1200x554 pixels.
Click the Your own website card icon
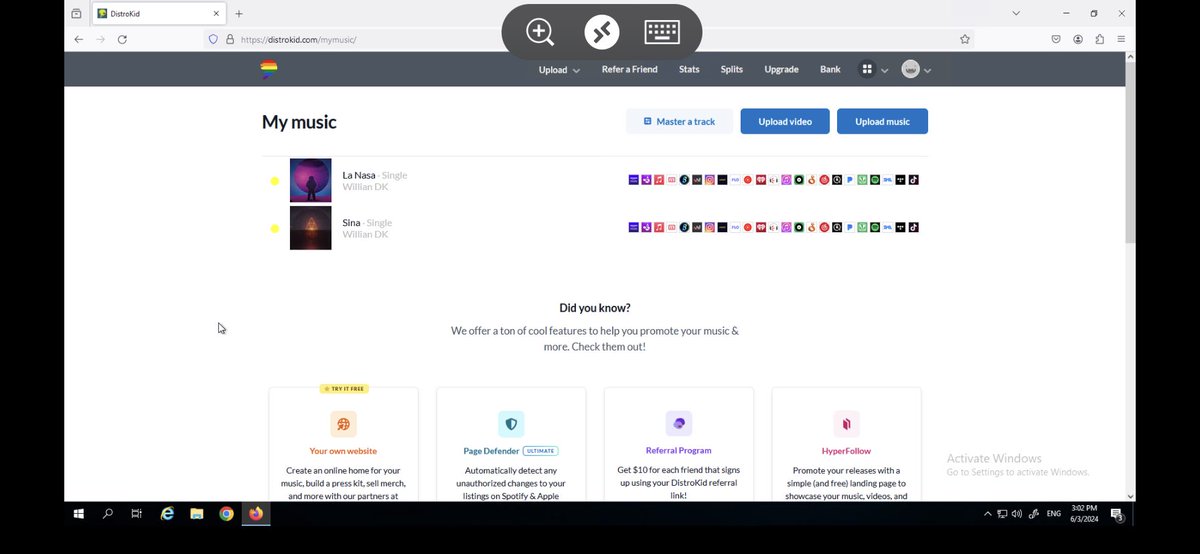pos(343,423)
